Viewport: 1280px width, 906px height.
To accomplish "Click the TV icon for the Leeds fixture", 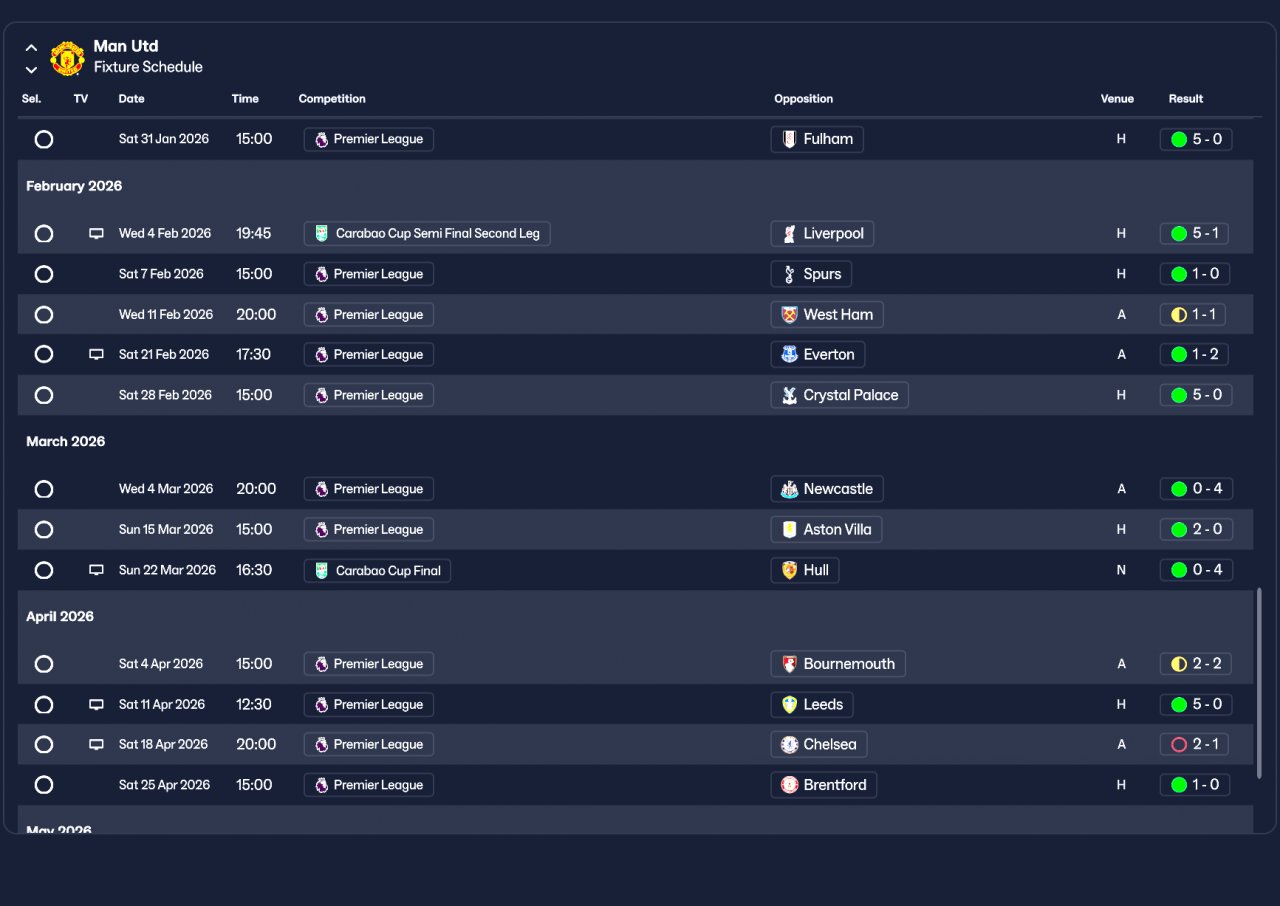I will tap(96, 704).
